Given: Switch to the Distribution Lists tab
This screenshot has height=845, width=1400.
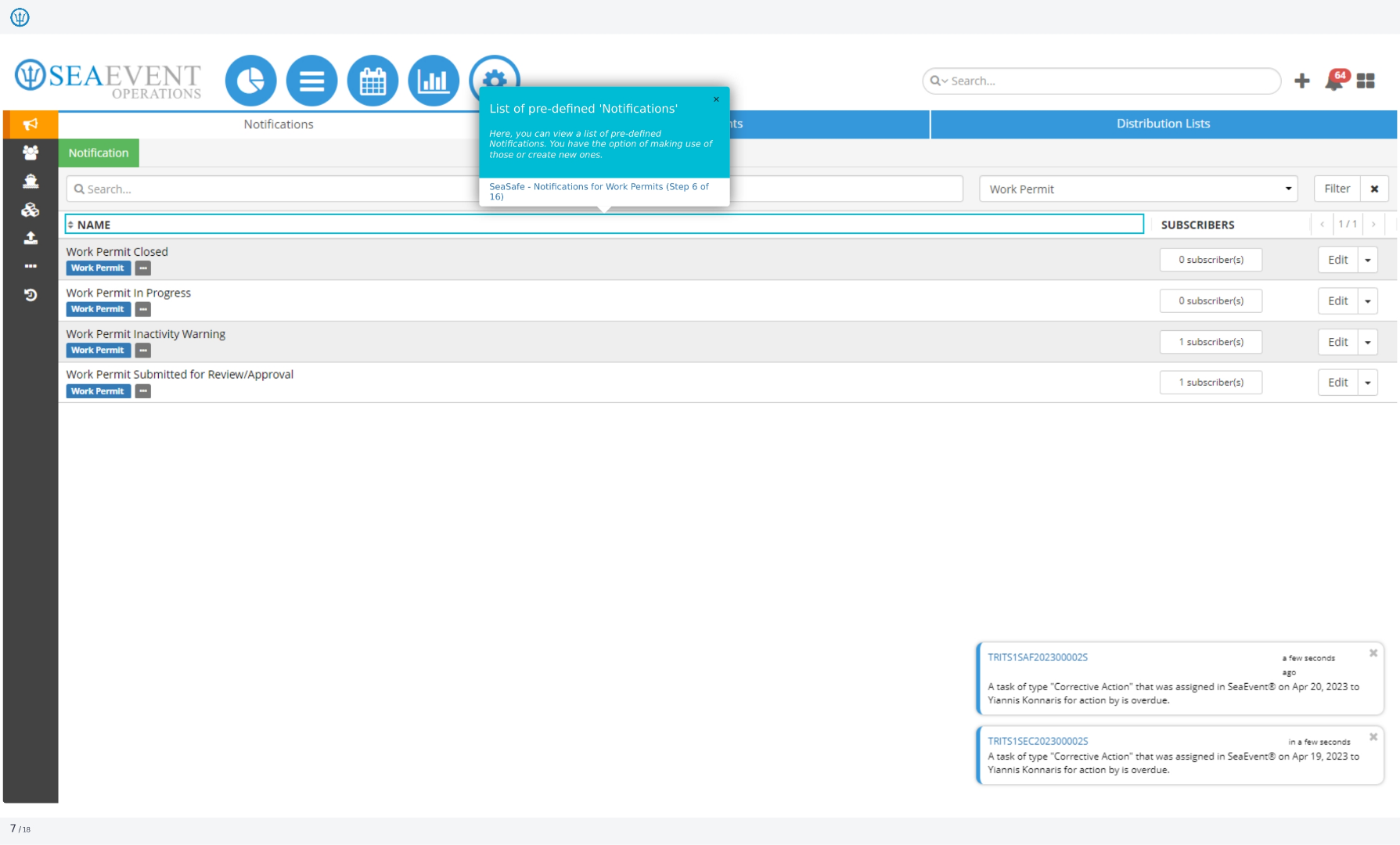Looking at the screenshot, I should (1164, 124).
